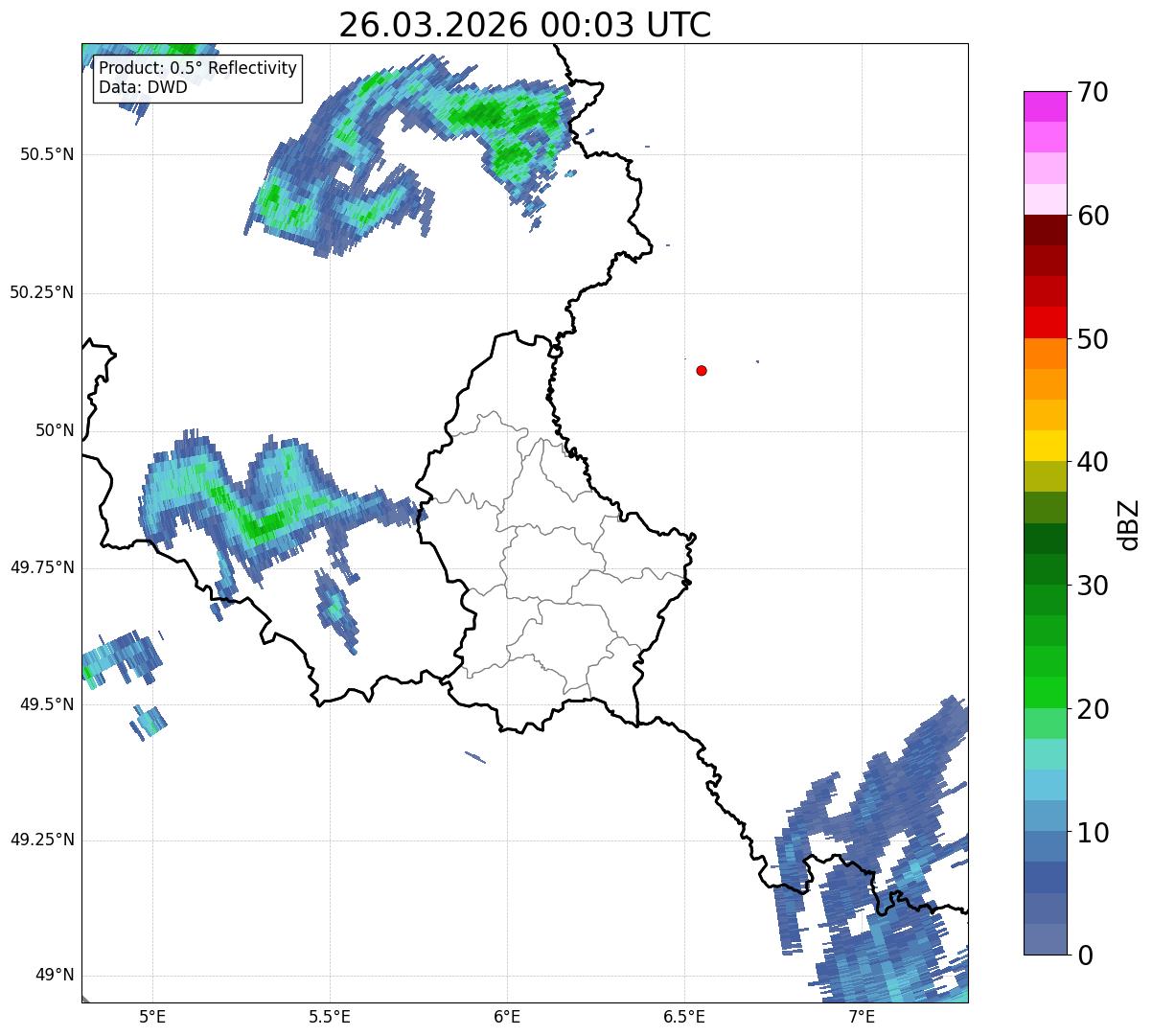The width and height of the screenshot is (1152, 1036).
Task: Click the "Product: 0.5° Reflectivity" label
Action: coord(197,68)
